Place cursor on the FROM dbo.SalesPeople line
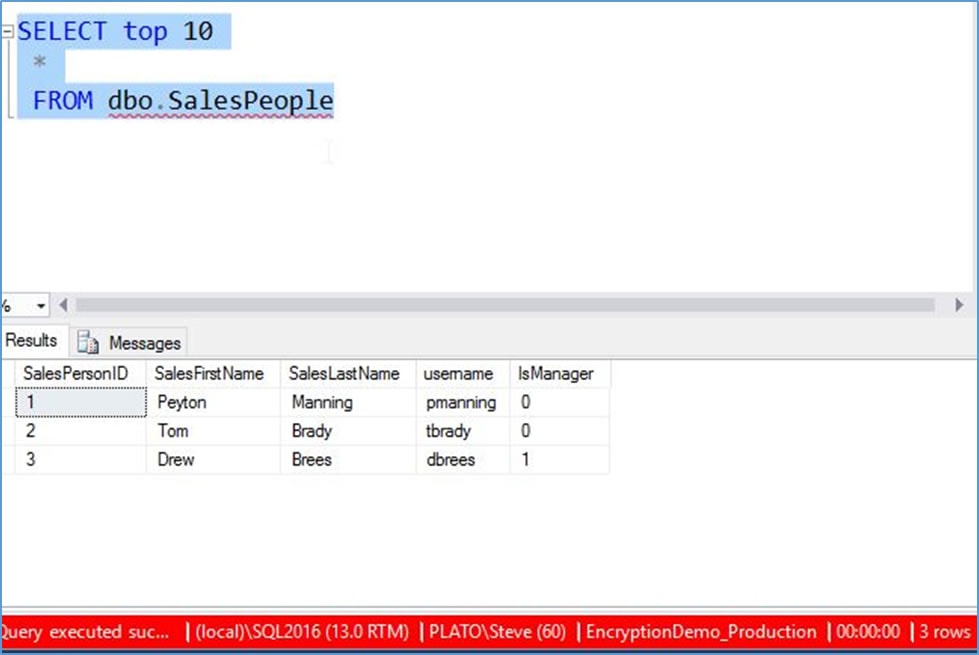The width and height of the screenshot is (979, 655). pyautogui.click(x=180, y=100)
